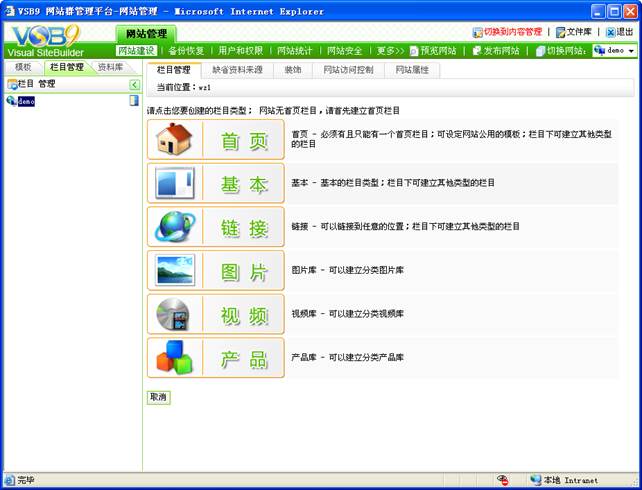Click the 本地 Intranet computer icon
The width and height of the screenshot is (642, 490).
(x=536, y=480)
